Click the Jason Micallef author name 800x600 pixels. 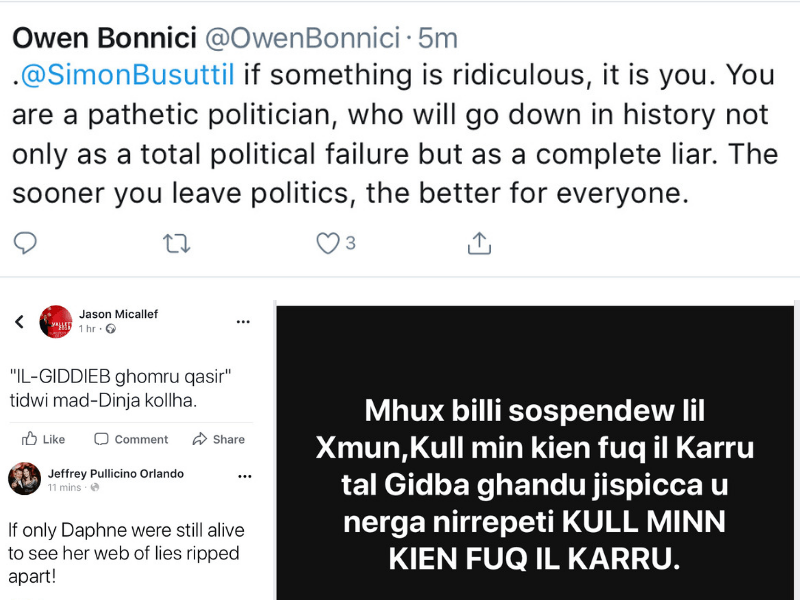[x=118, y=314]
